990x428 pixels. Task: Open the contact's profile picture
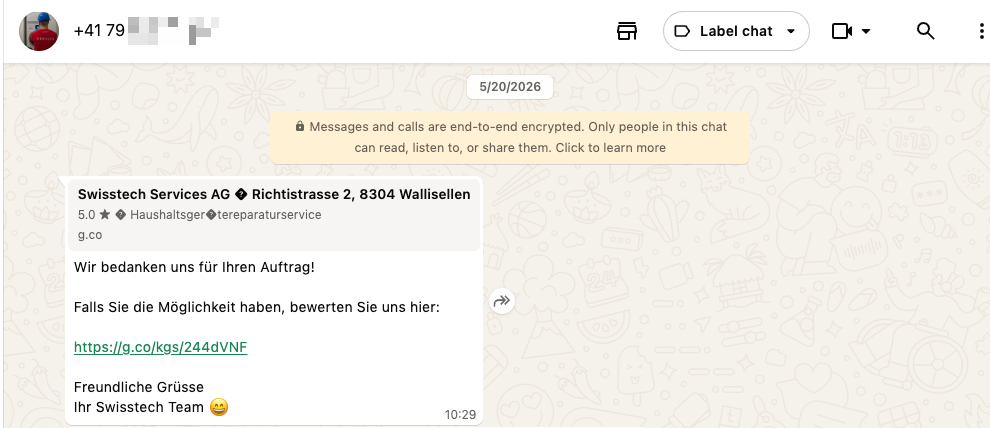coord(39,31)
